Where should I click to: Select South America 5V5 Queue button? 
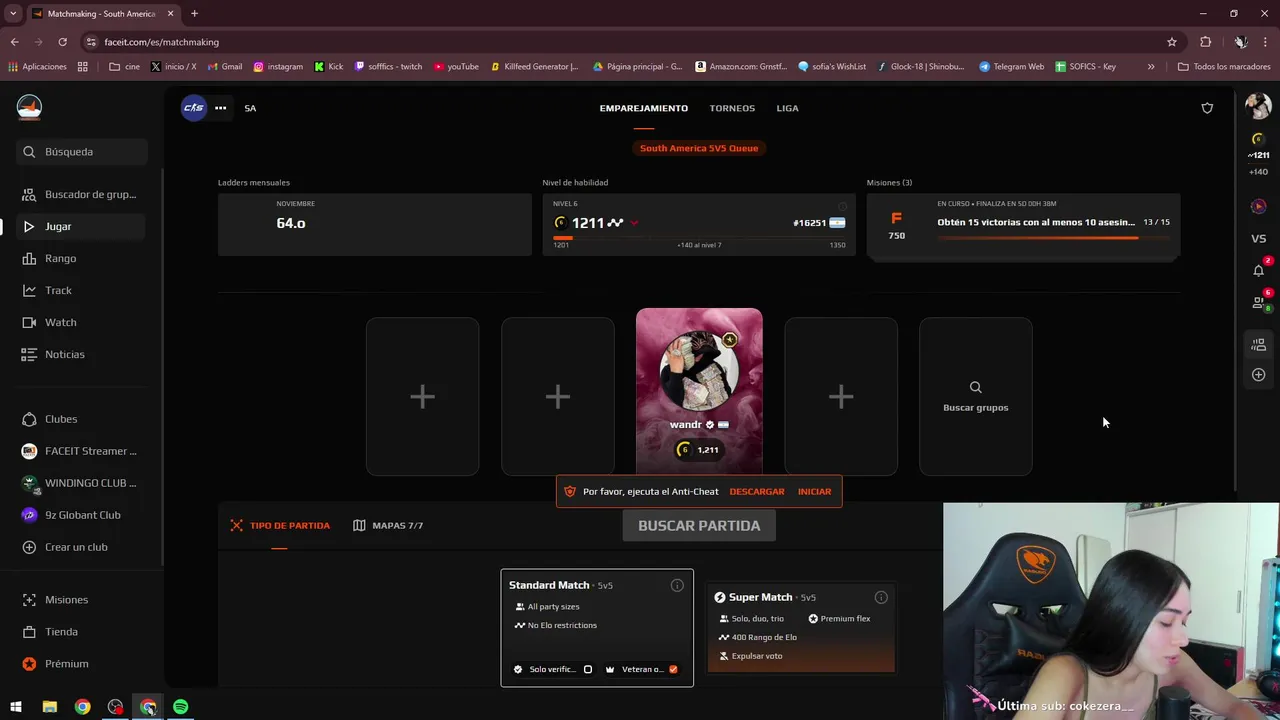(699, 148)
